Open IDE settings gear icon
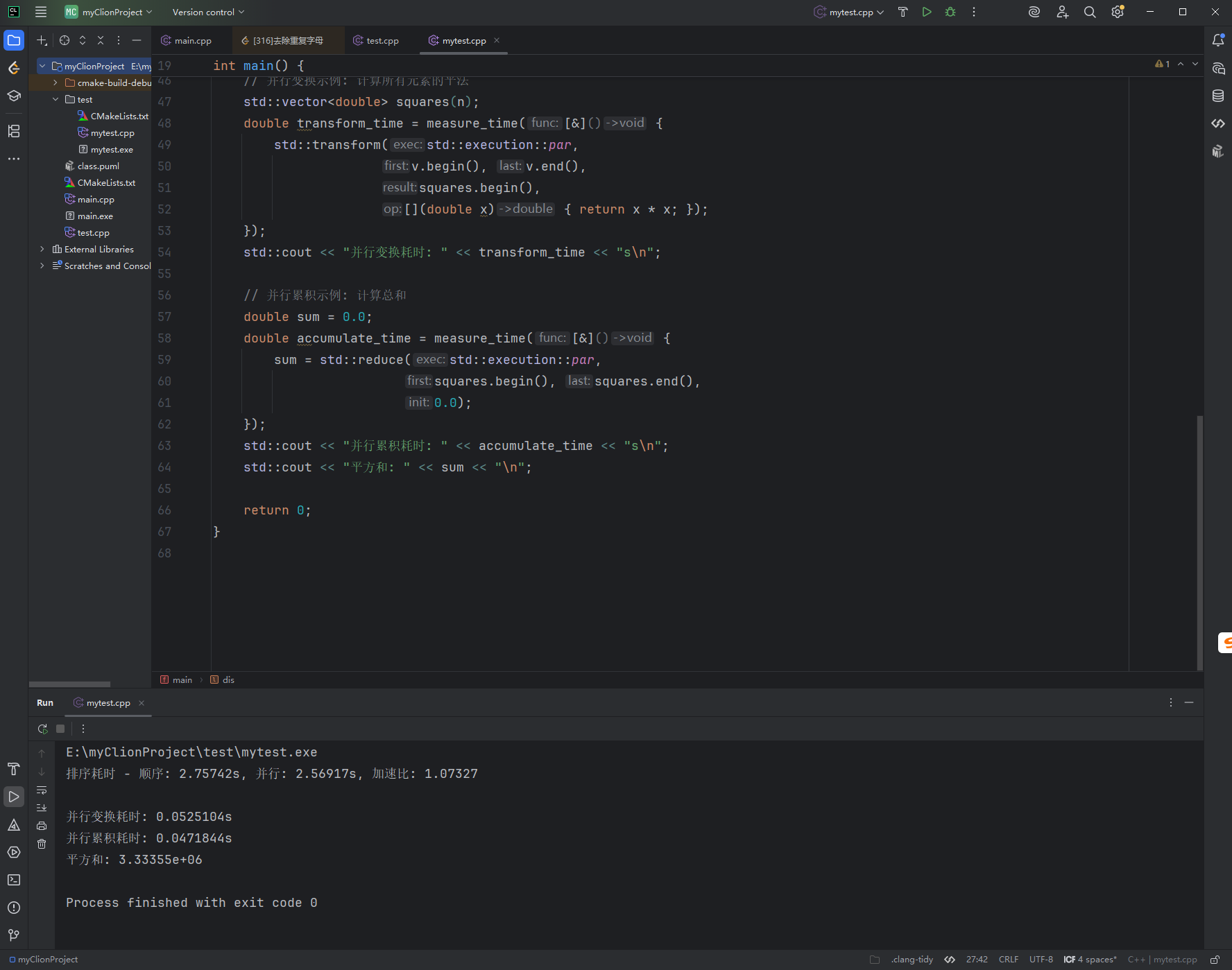 (x=1117, y=12)
